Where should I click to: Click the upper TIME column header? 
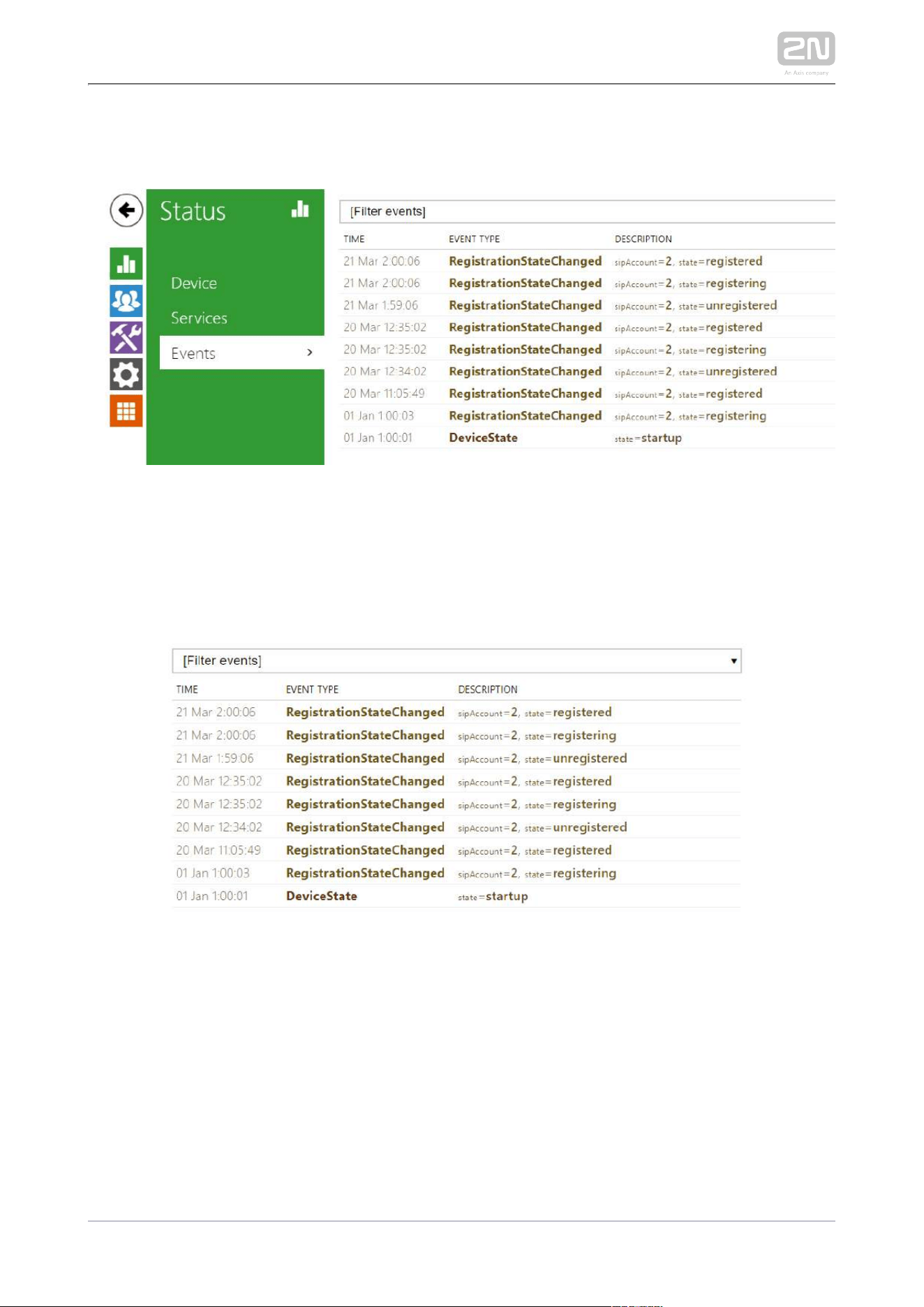(354, 239)
